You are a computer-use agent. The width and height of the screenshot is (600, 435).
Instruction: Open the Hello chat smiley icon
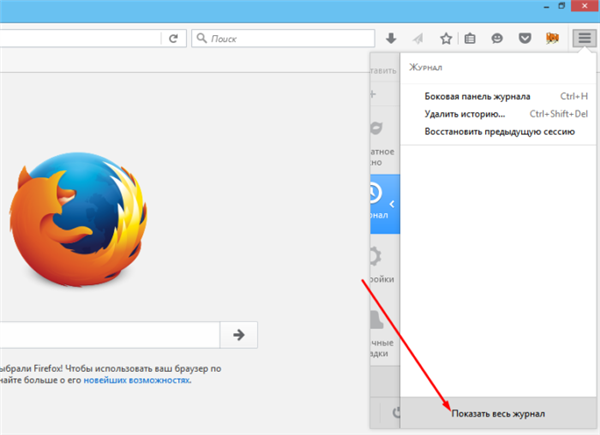497,38
